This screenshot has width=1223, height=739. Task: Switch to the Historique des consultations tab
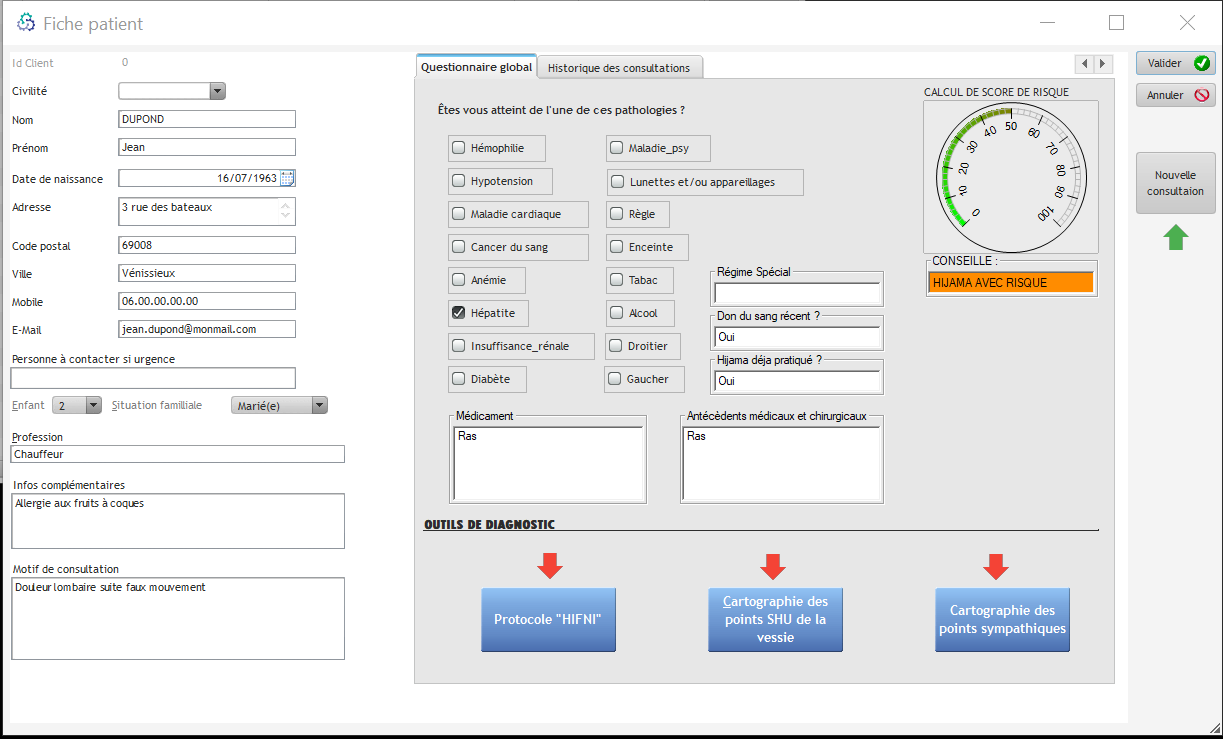tap(620, 68)
